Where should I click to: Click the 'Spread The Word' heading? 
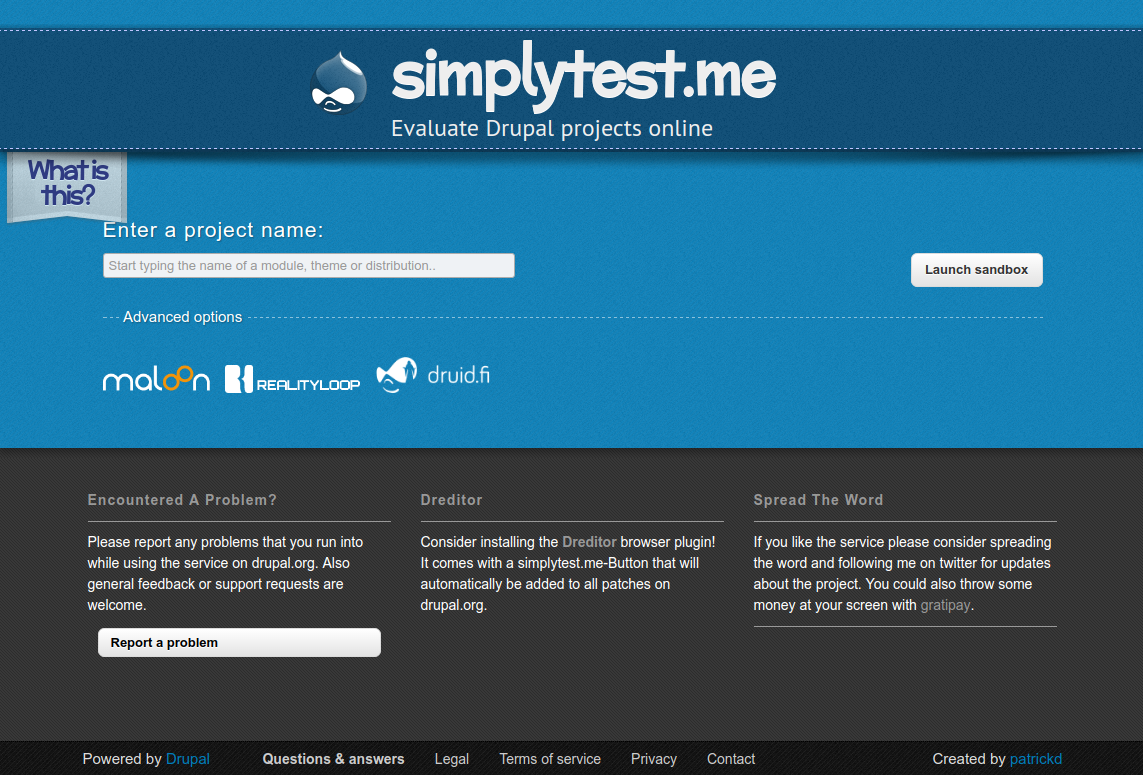click(818, 500)
